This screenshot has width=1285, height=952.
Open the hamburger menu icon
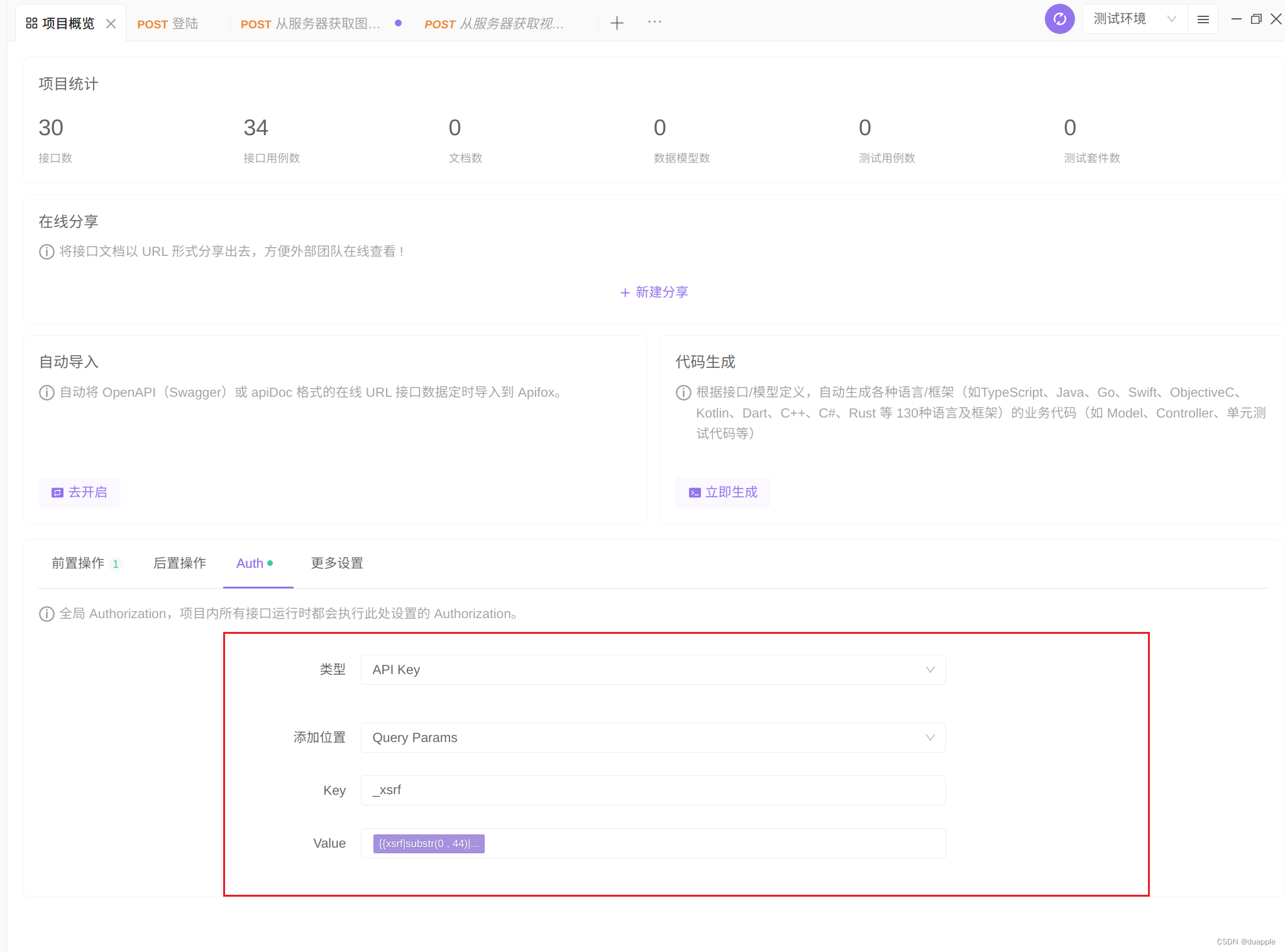[x=1203, y=19]
